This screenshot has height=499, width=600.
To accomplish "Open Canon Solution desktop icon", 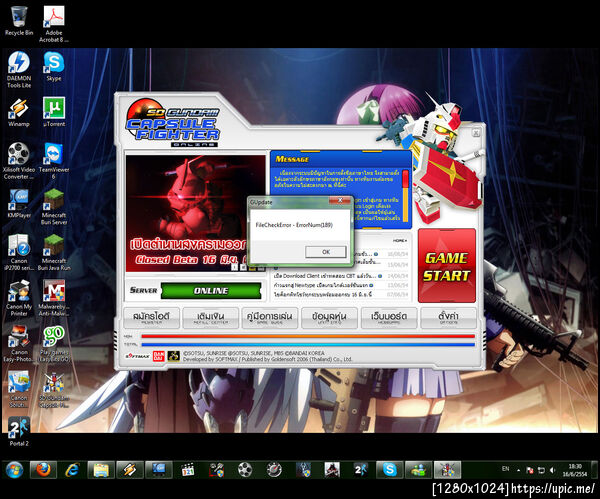I will click(19, 389).
